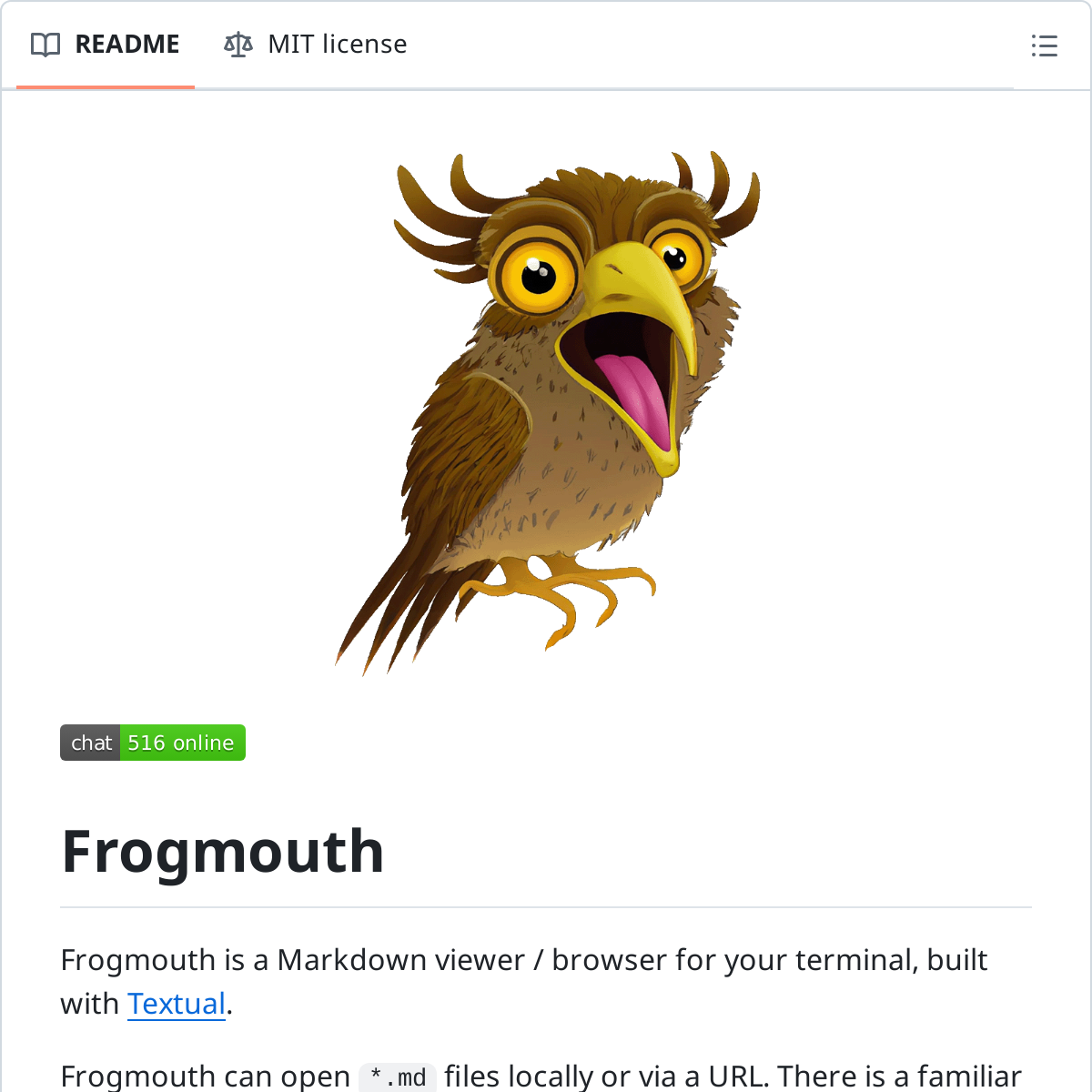Click the Frogmouth heading text
The width and height of the screenshot is (1092, 1092).
tap(223, 852)
